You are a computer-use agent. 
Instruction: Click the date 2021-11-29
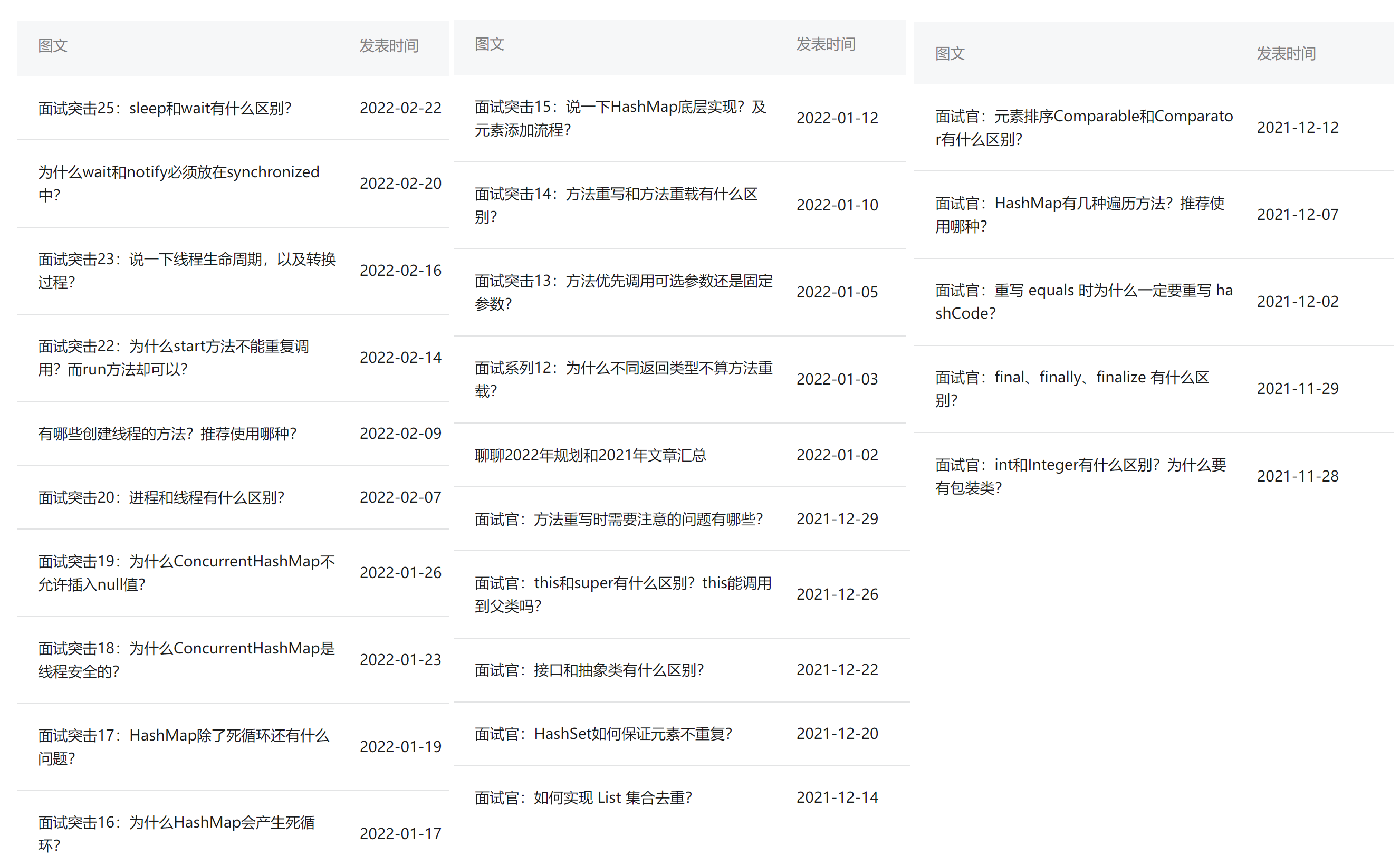point(1298,388)
